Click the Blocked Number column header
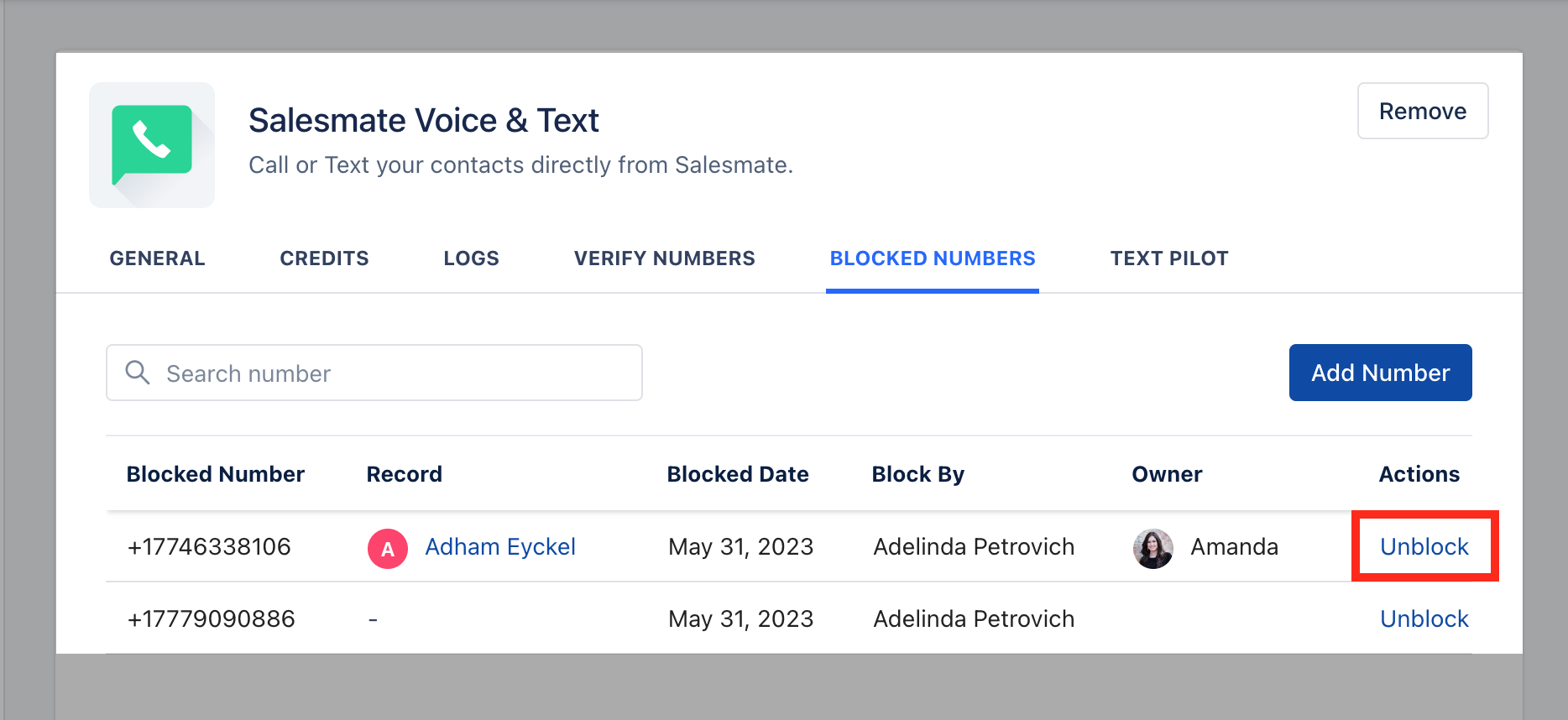This screenshot has height=720, width=1568. click(216, 474)
